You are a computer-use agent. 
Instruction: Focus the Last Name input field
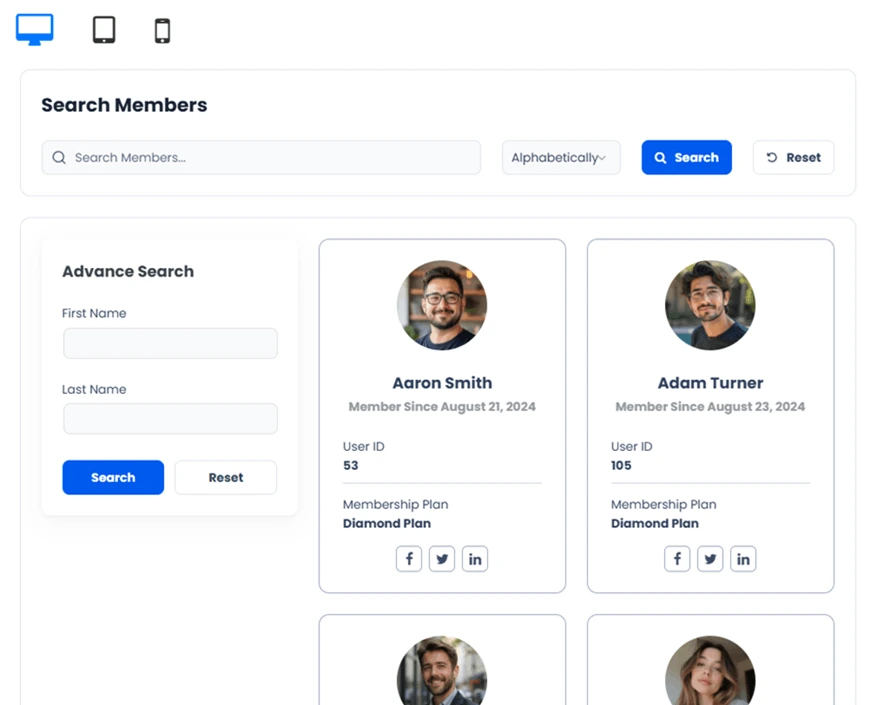point(170,419)
